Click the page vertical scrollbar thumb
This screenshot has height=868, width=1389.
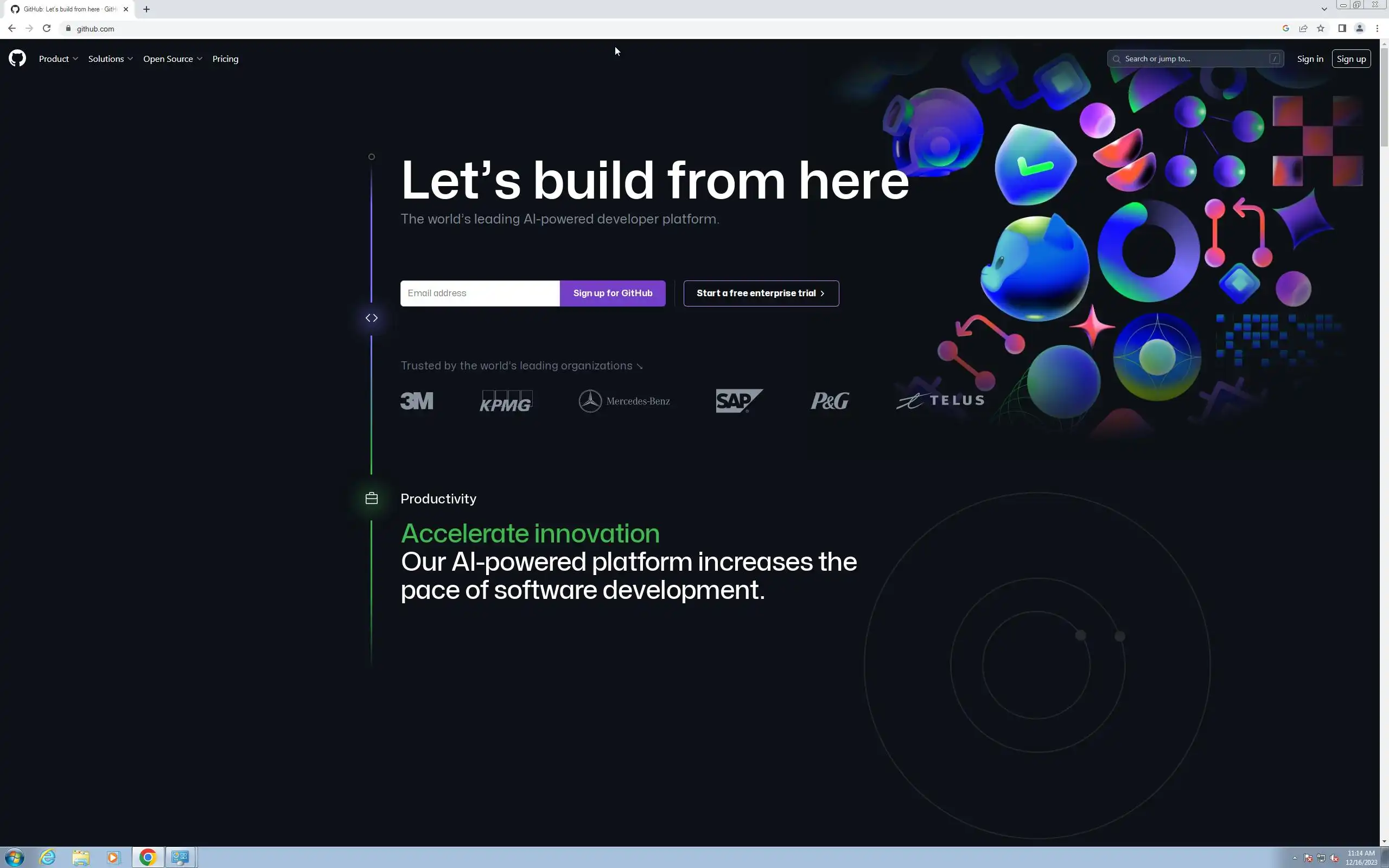[1384, 98]
